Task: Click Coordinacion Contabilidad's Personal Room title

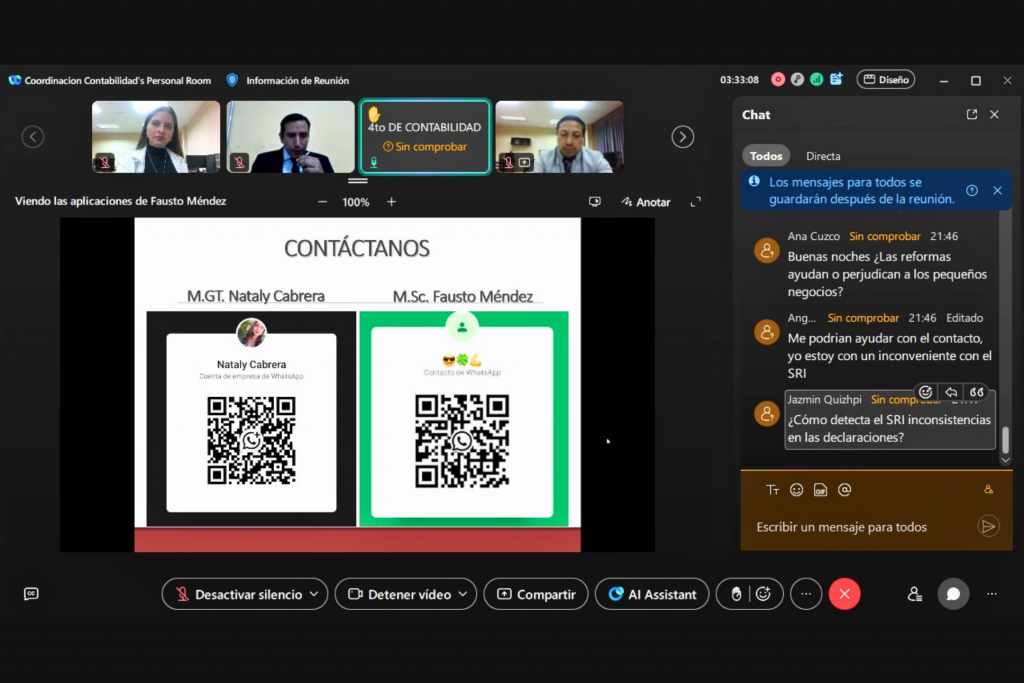Action: click(x=118, y=80)
